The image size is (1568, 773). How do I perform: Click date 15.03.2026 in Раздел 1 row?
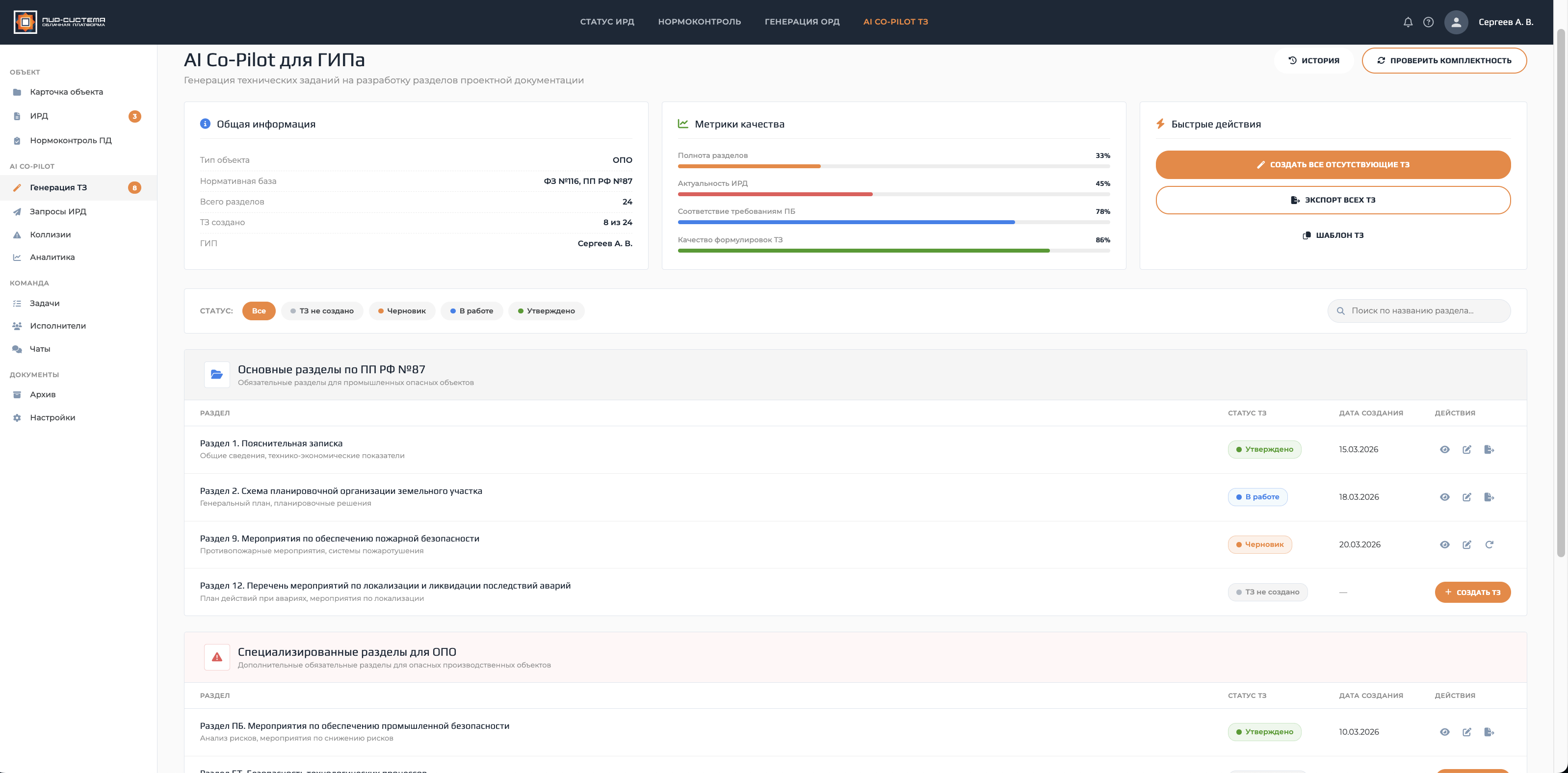point(1358,449)
